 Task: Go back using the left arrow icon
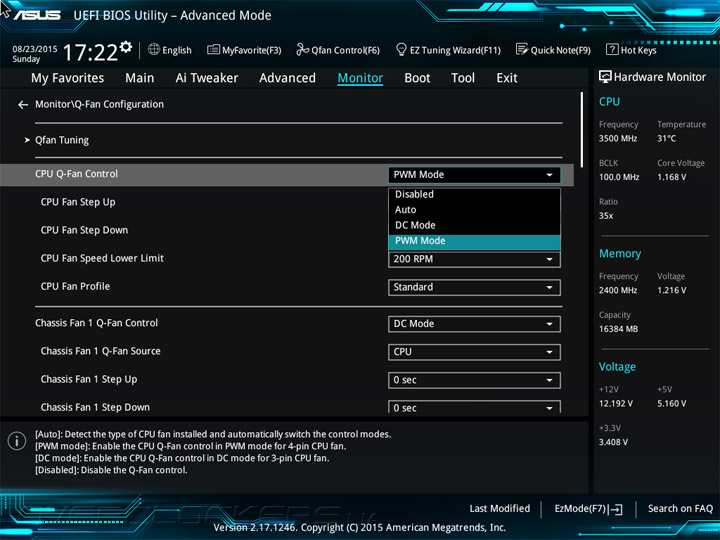click(x=23, y=105)
